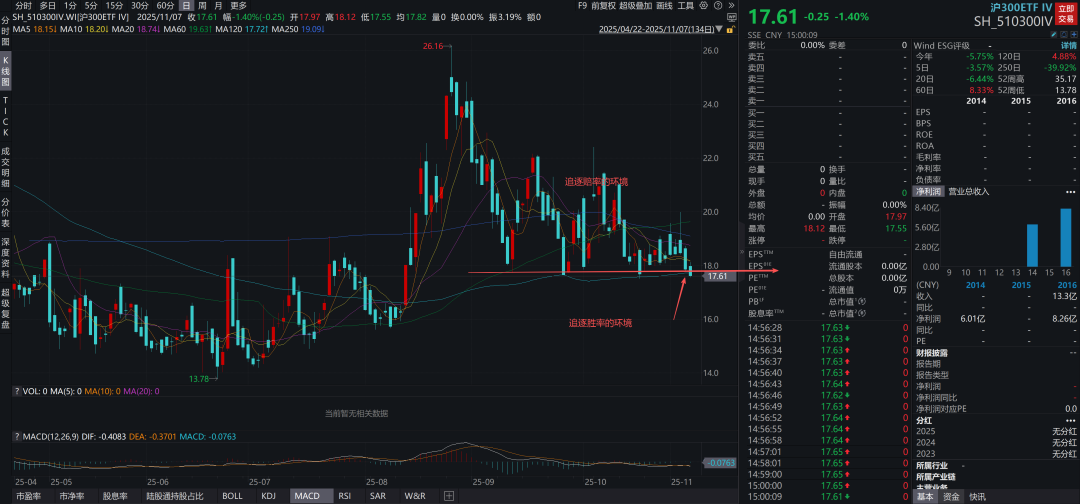
Task: Open the chart settings gear icon
Action: point(703,6)
